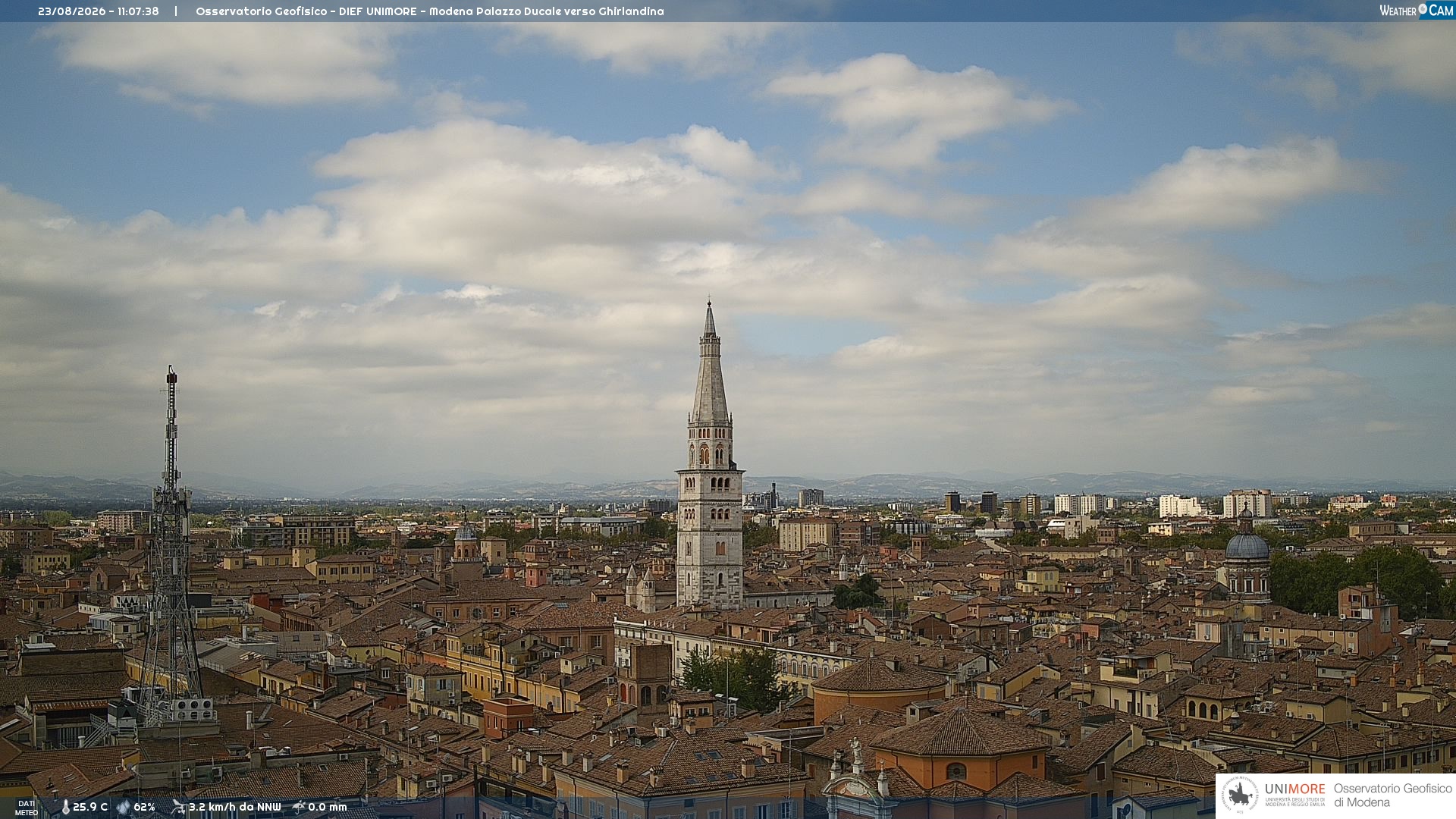The width and height of the screenshot is (1456, 819).
Task: Click the humidity water droplets icon
Action: (124, 807)
